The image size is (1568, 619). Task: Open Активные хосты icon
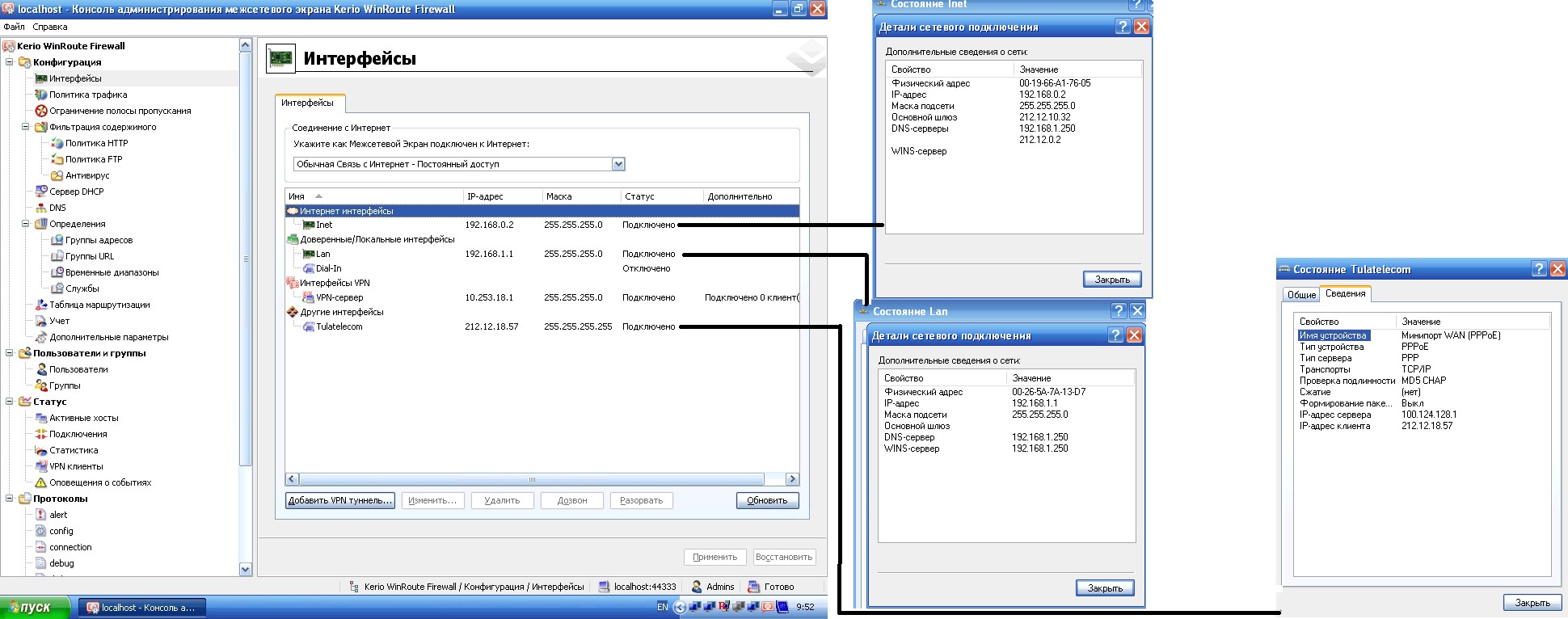tap(40, 418)
